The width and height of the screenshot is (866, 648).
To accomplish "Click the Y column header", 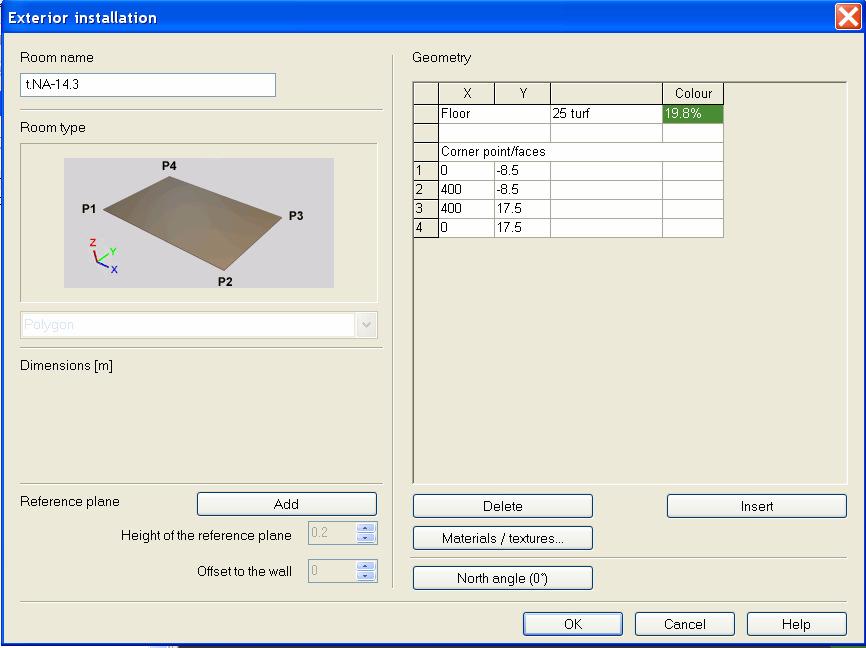I will (522, 93).
